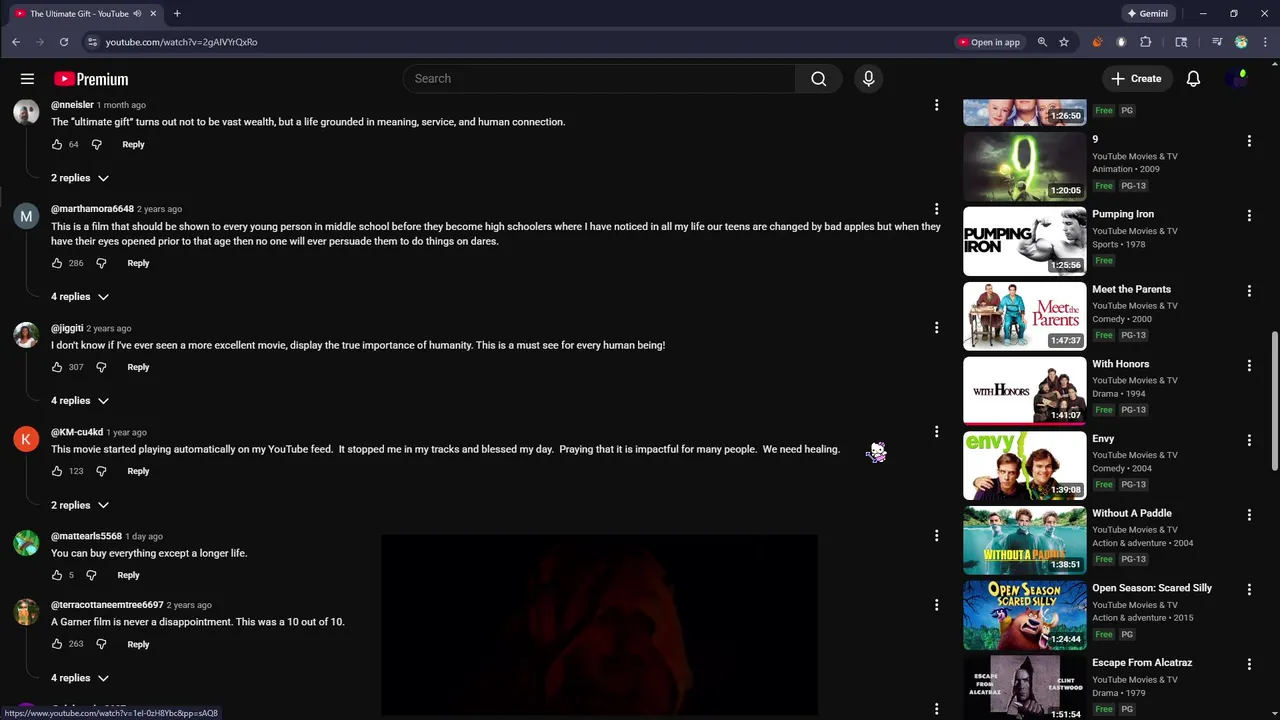Open options for Open Season: Scared Silly
Viewport: 1280px width, 720px height.
point(1249,590)
